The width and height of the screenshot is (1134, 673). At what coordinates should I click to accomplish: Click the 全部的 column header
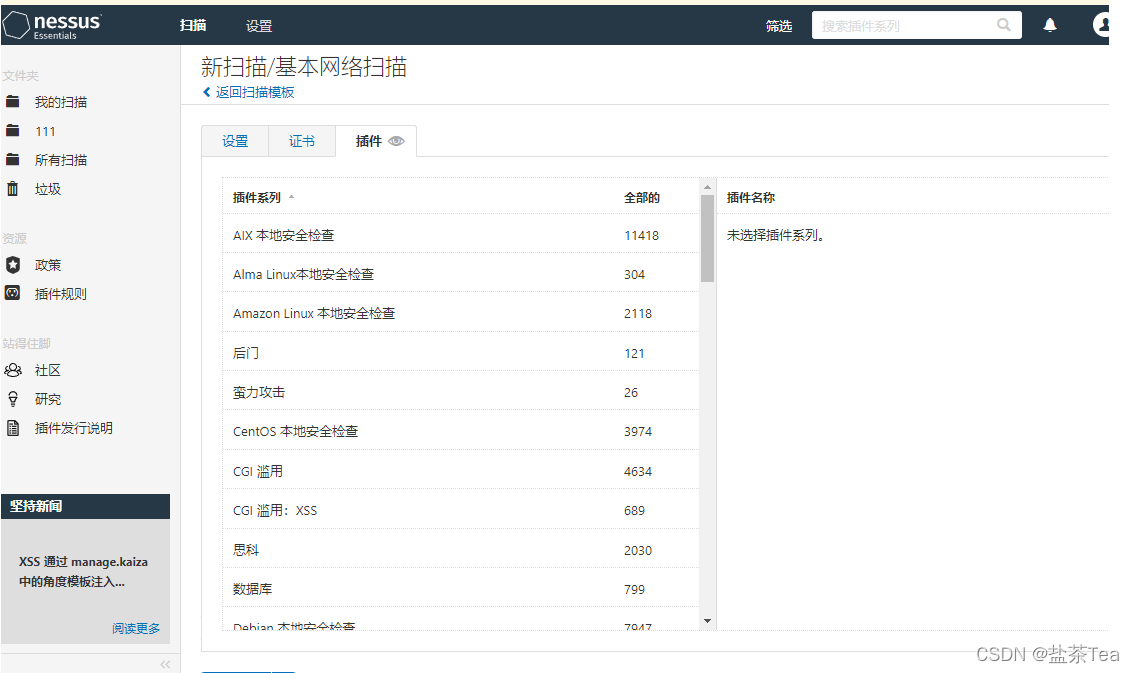point(641,197)
